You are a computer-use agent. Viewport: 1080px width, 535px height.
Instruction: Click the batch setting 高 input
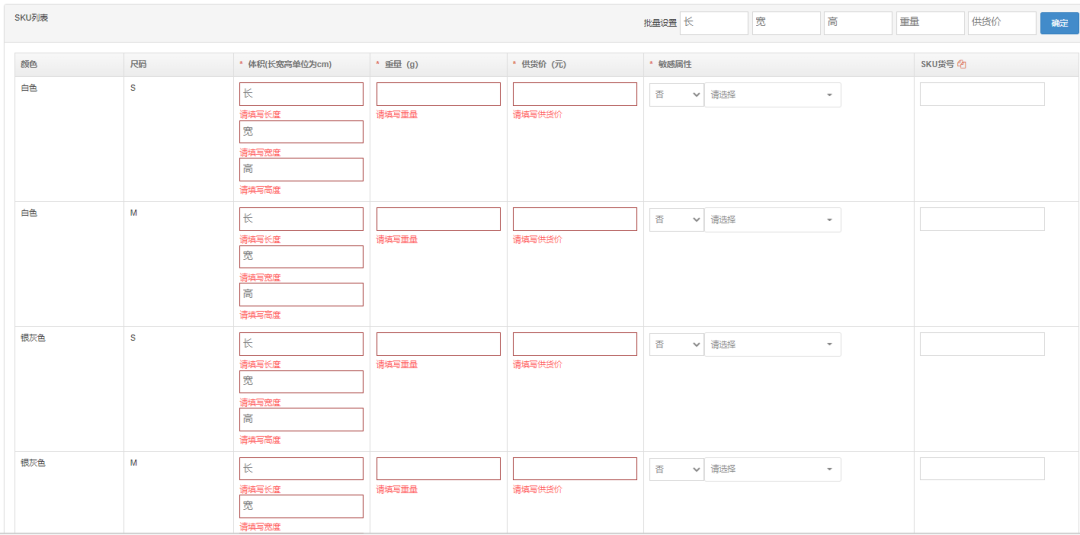(858, 23)
